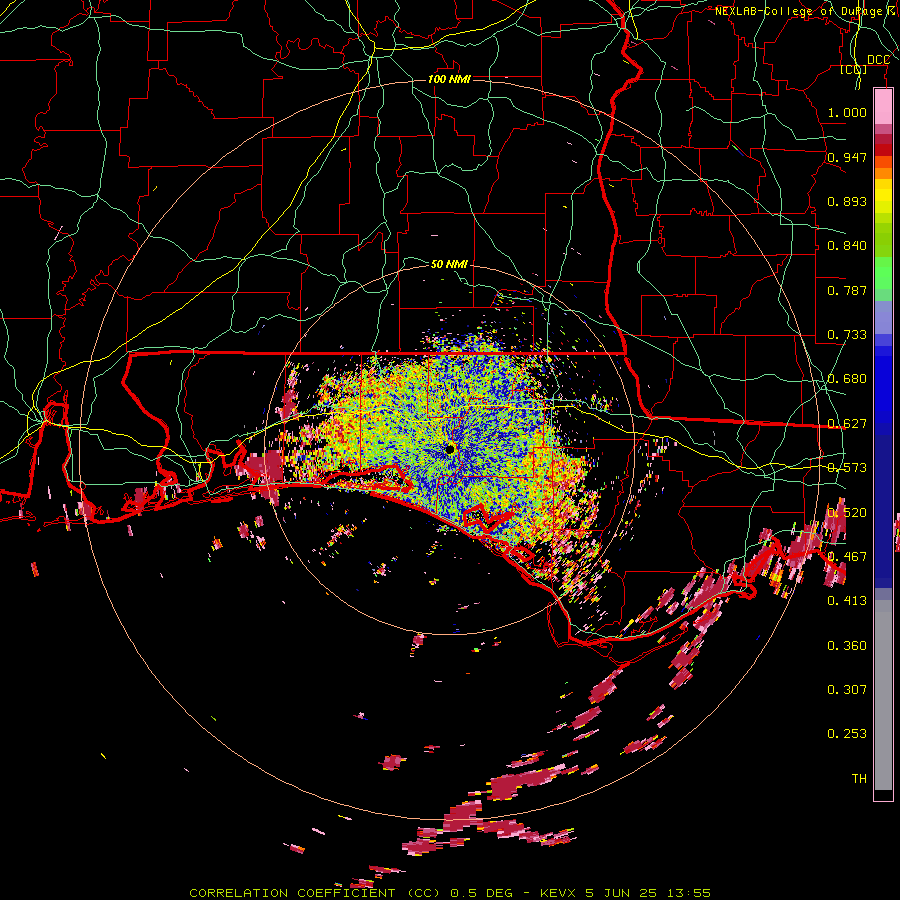Click the 0.253 legend value
This screenshot has width=900, height=900.
[847, 734]
